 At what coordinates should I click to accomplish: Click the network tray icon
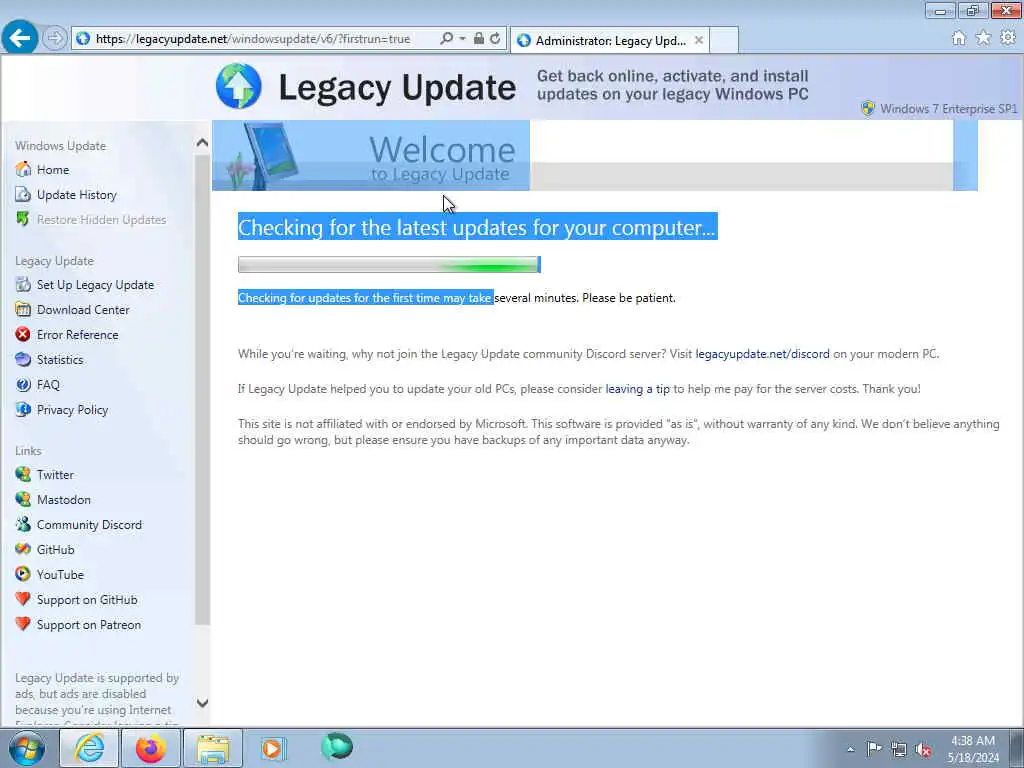tap(899, 750)
